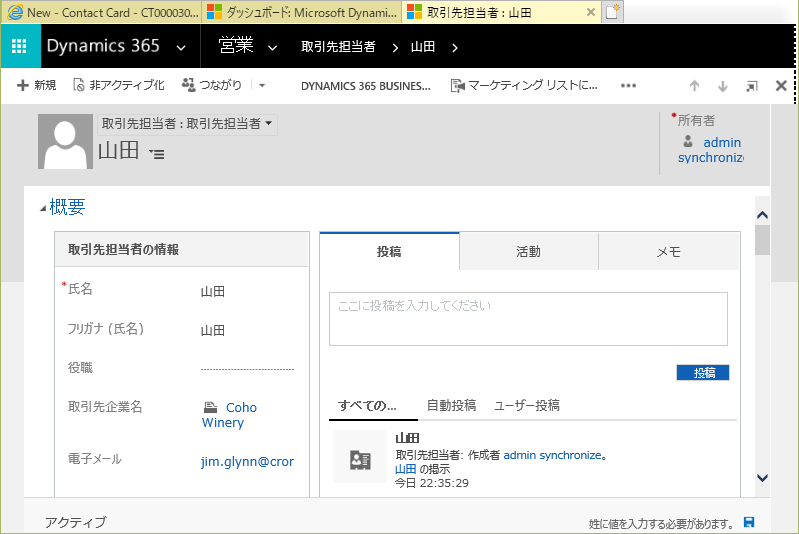Open dropdown arrow beside つながり
This screenshot has width=799, height=534.
tap(262, 86)
